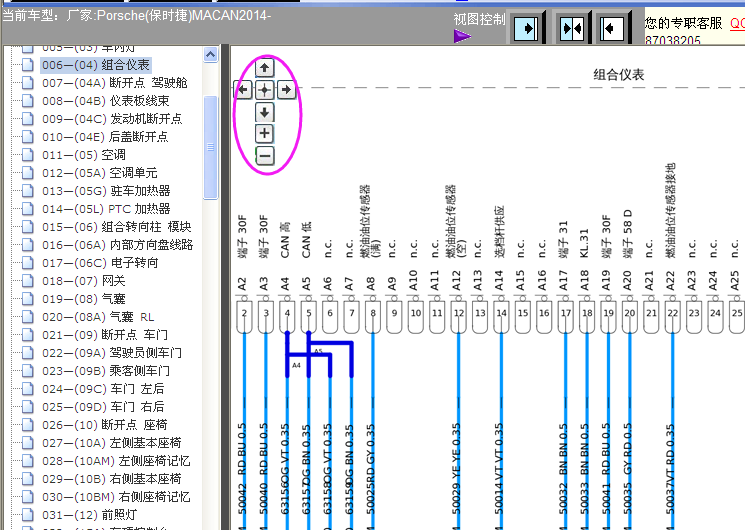Open 028-(10AM) 左侧座椅记忆

coord(116,462)
